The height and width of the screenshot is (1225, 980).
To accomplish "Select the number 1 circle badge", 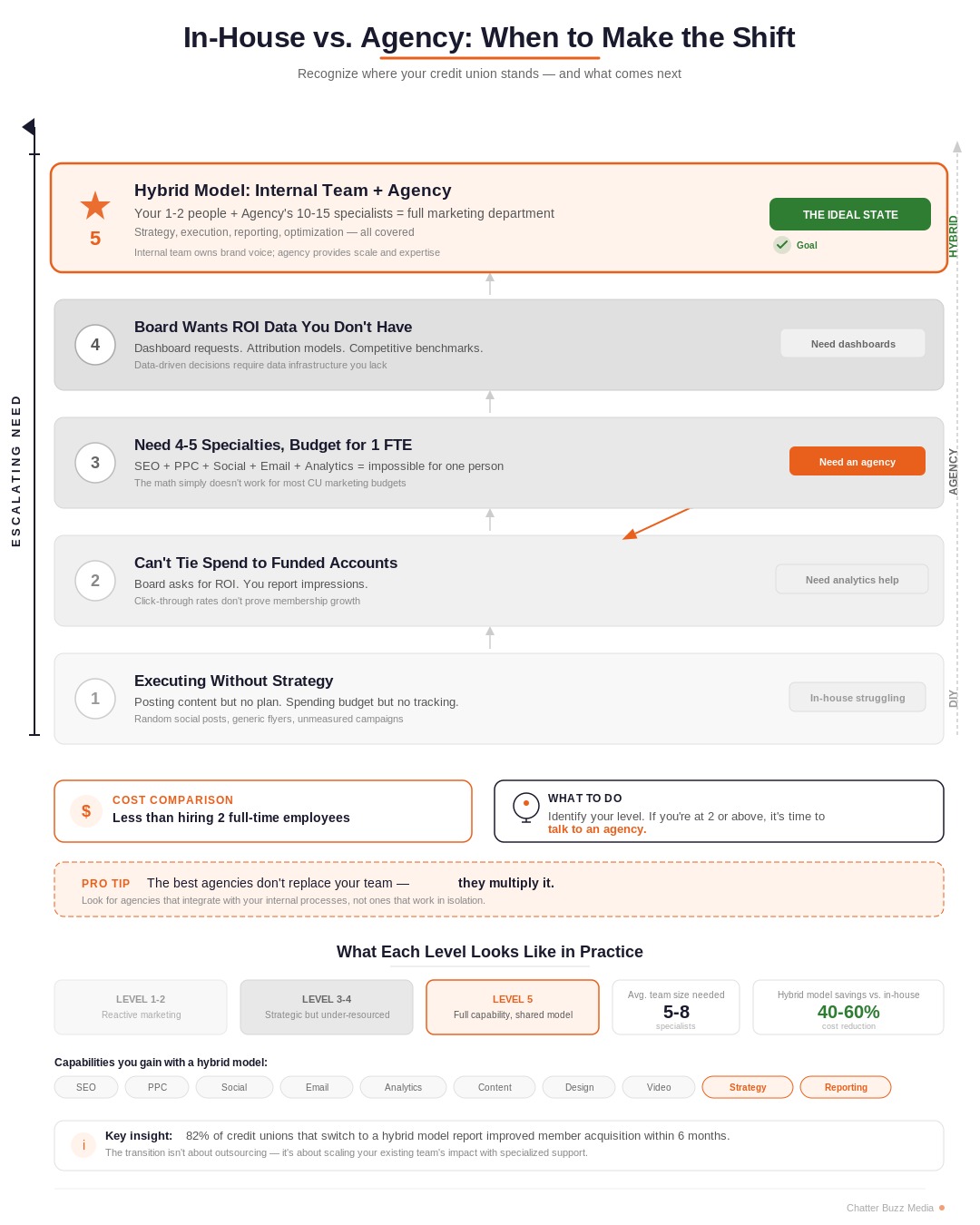I will 95,699.
